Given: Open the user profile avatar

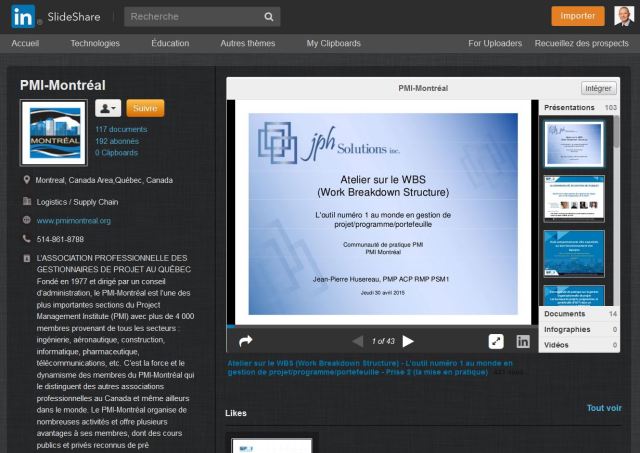Looking at the screenshot, I should 623,16.
